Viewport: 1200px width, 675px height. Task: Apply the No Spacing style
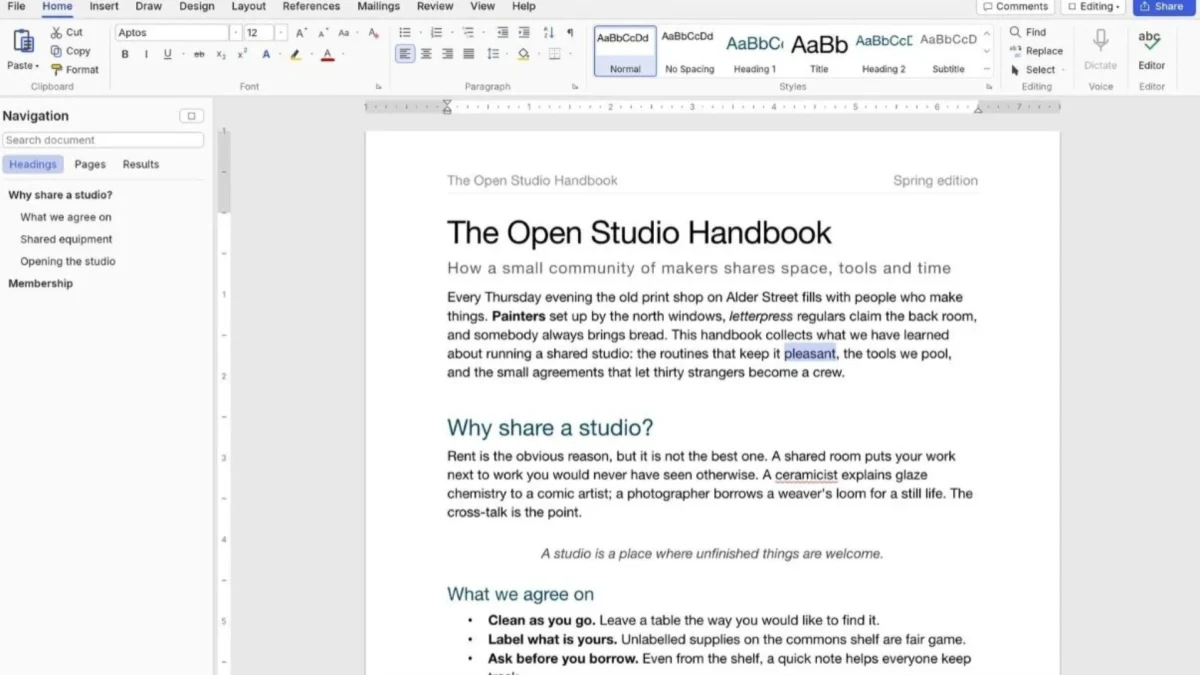[690, 51]
